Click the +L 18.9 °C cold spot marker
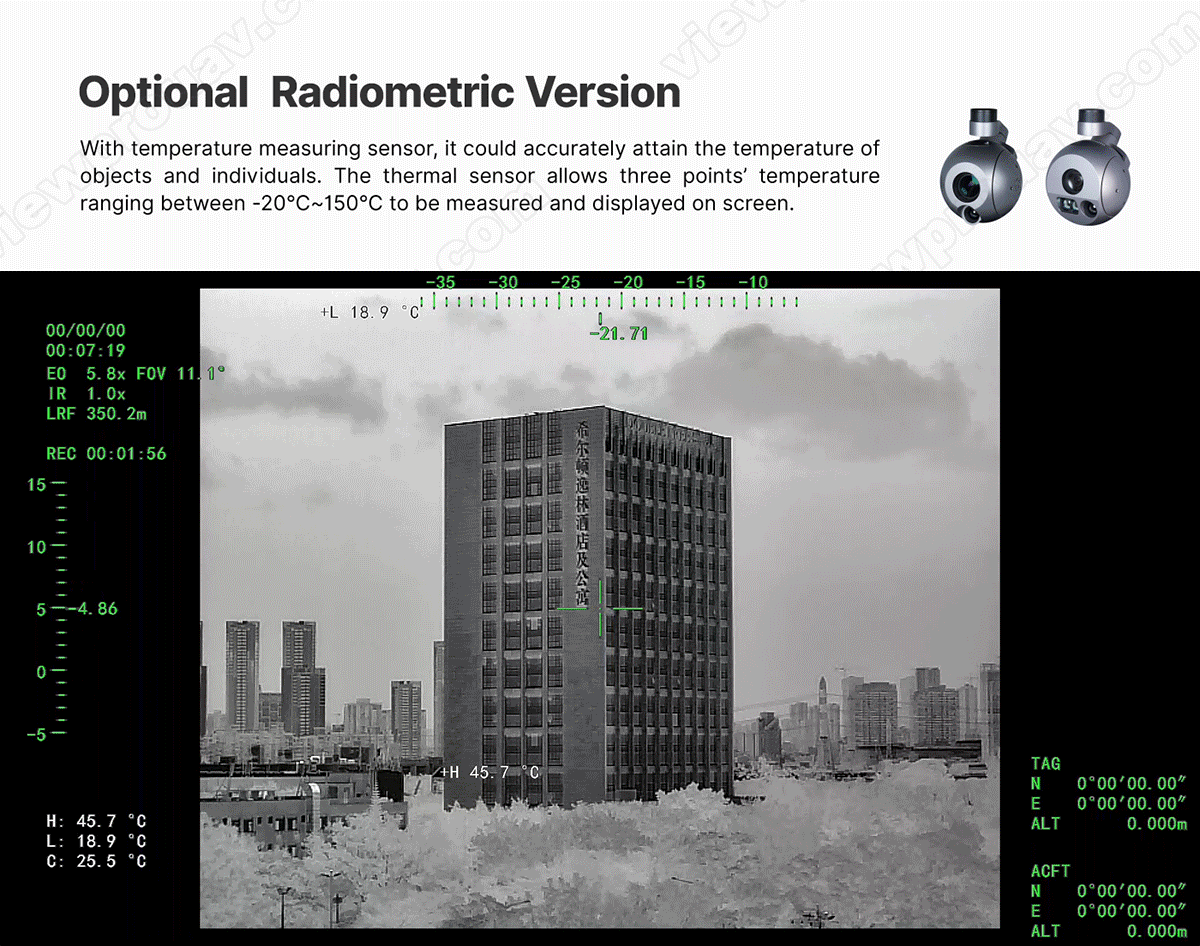 point(370,312)
